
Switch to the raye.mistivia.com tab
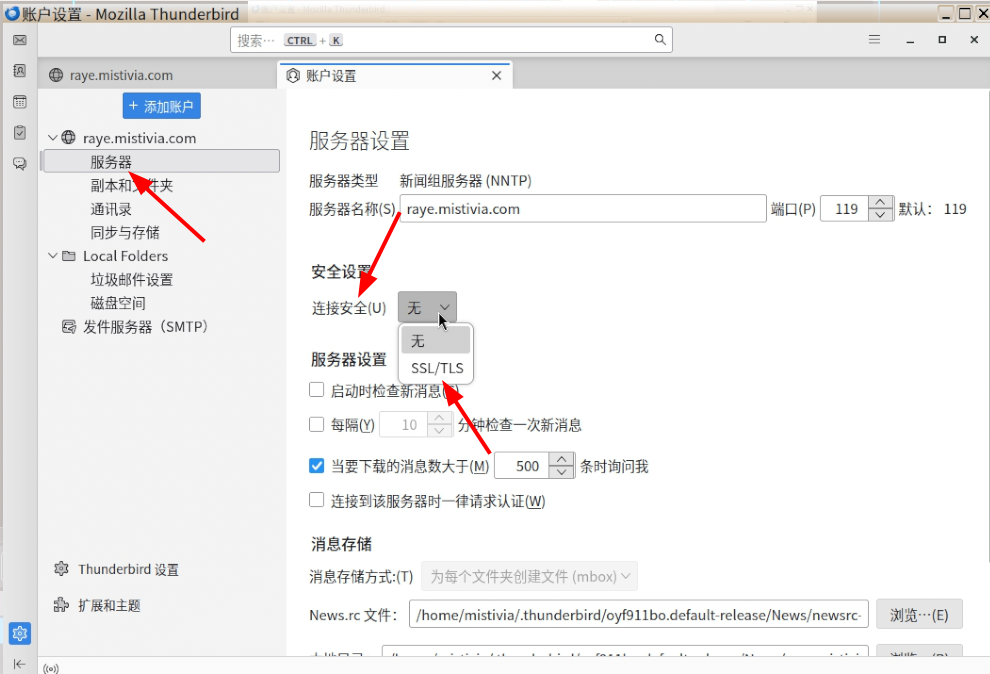click(158, 75)
